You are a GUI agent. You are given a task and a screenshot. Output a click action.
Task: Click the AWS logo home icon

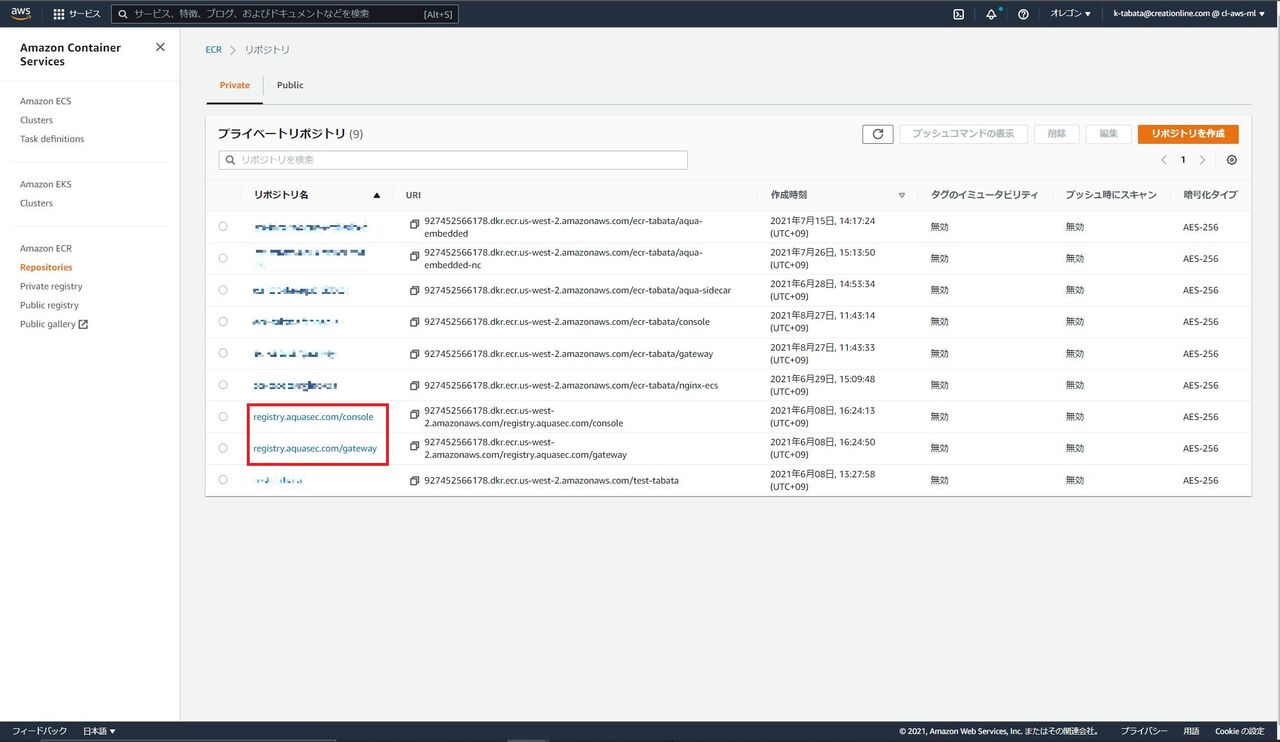point(21,13)
